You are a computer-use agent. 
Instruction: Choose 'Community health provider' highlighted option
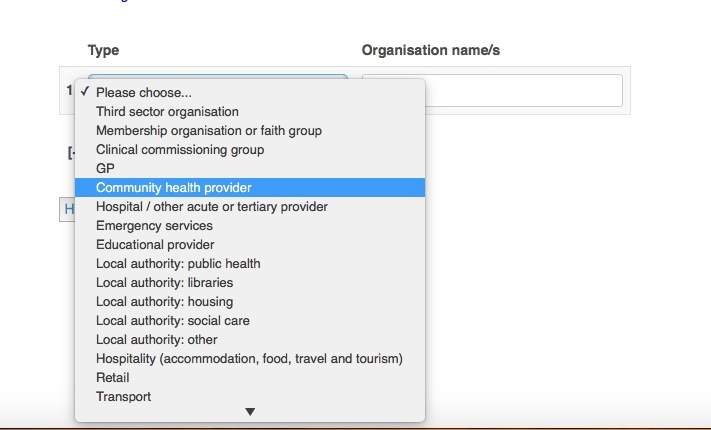pyautogui.click(x=174, y=188)
